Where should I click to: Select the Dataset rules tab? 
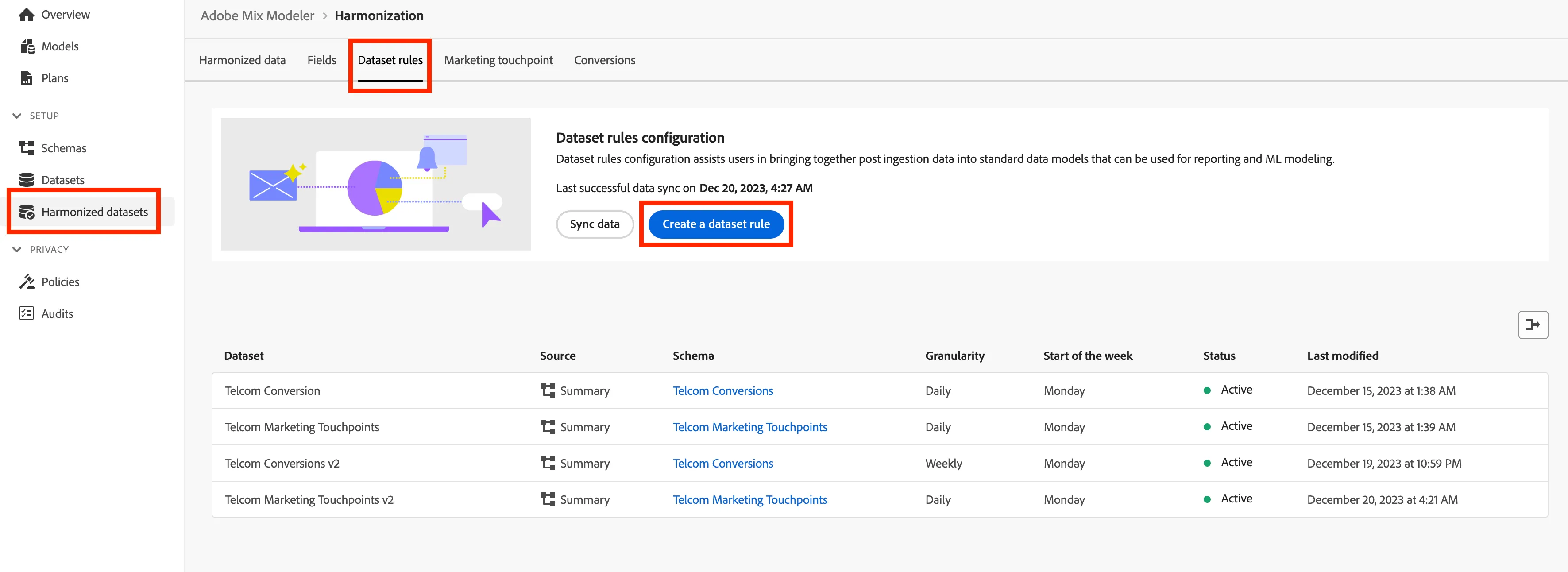(x=390, y=60)
